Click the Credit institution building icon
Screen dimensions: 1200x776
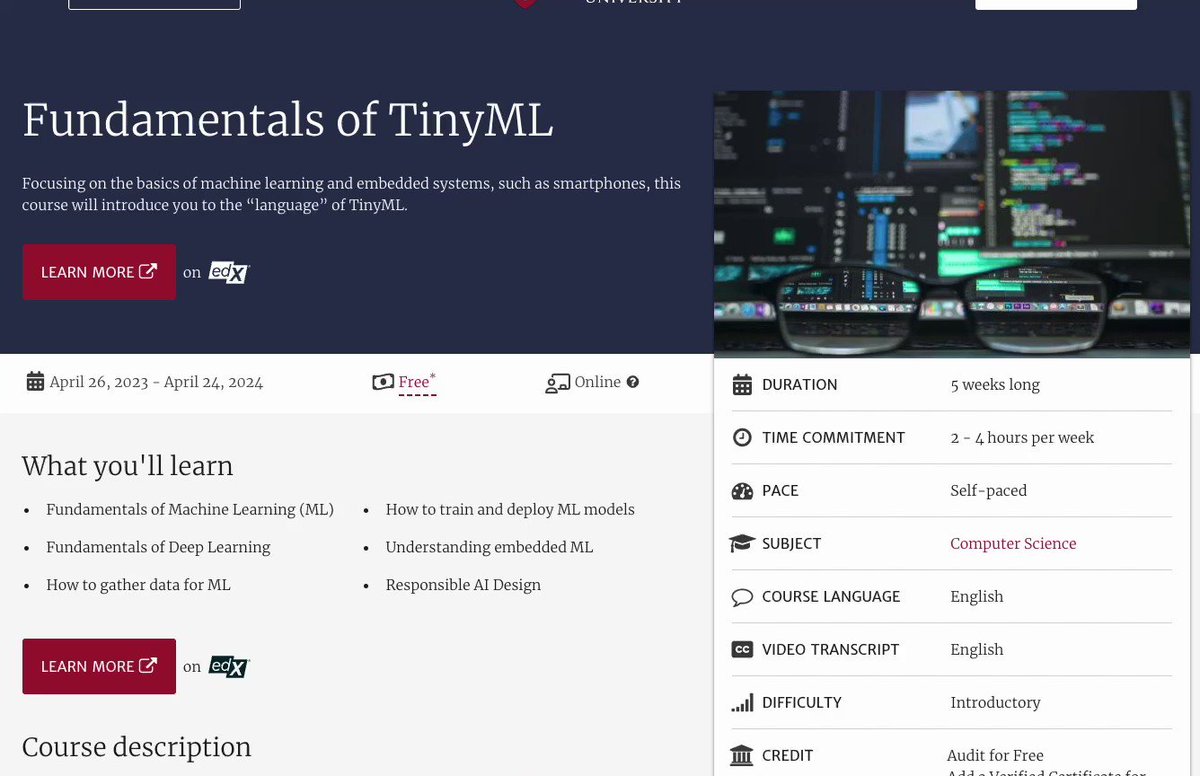click(x=742, y=756)
